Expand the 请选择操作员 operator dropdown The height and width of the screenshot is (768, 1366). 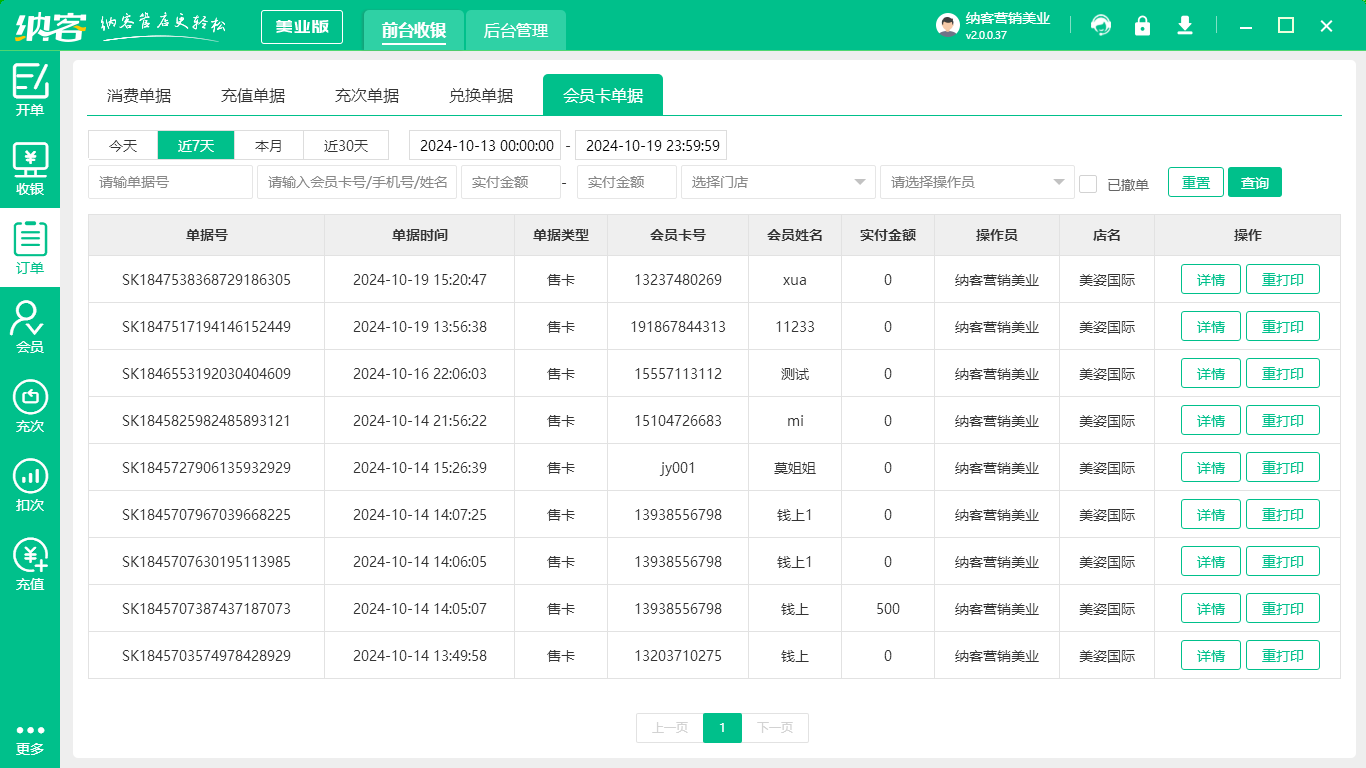[977, 182]
